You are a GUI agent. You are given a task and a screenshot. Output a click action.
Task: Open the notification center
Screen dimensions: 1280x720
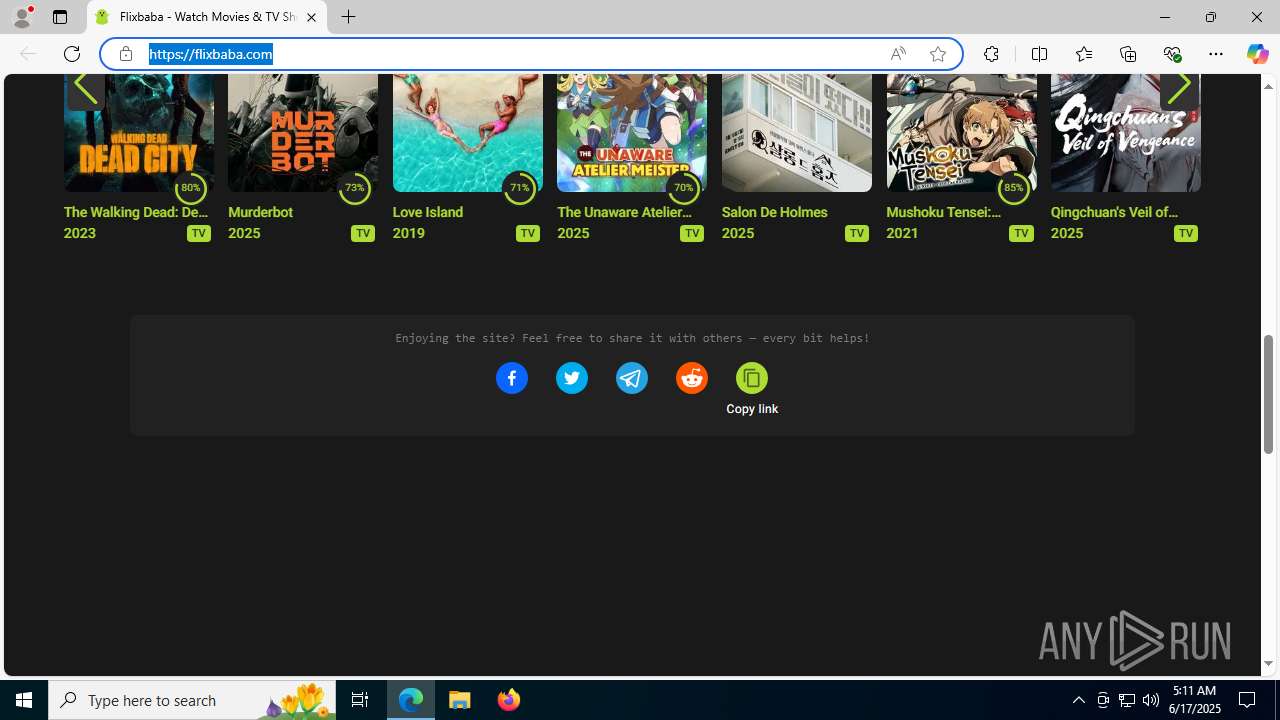[1247, 700]
